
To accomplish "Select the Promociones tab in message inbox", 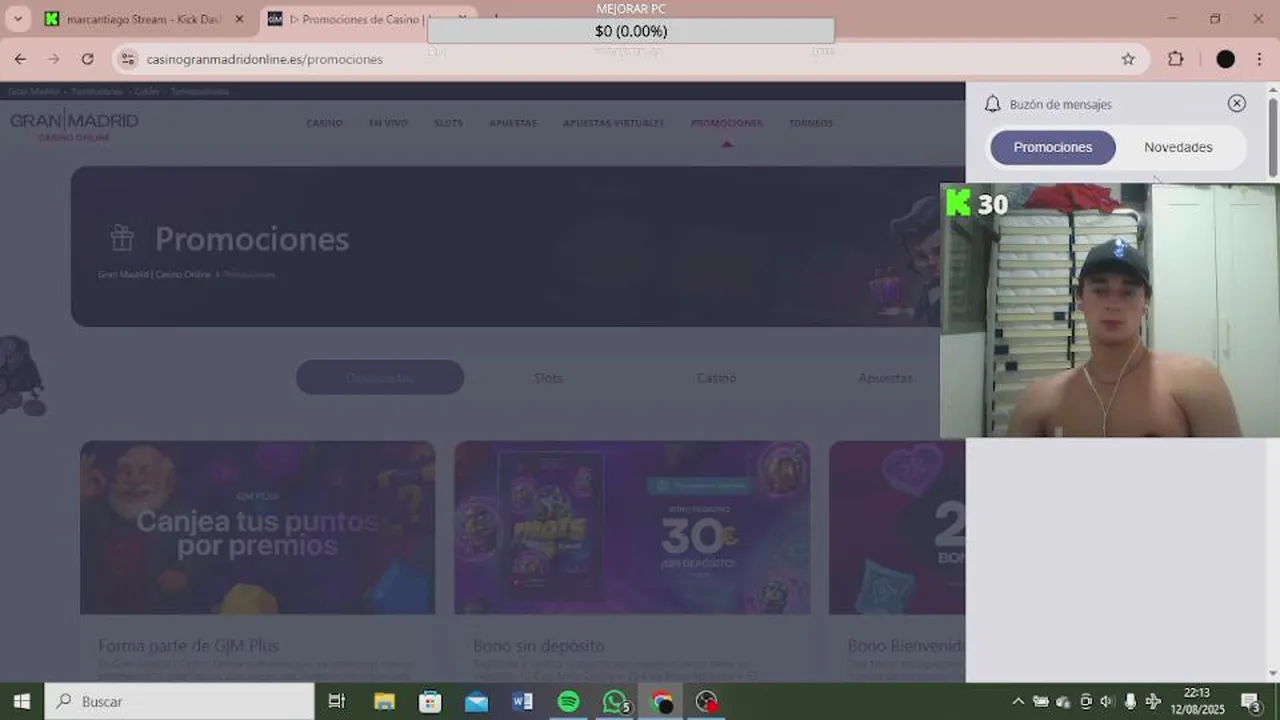I will coord(1053,147).
